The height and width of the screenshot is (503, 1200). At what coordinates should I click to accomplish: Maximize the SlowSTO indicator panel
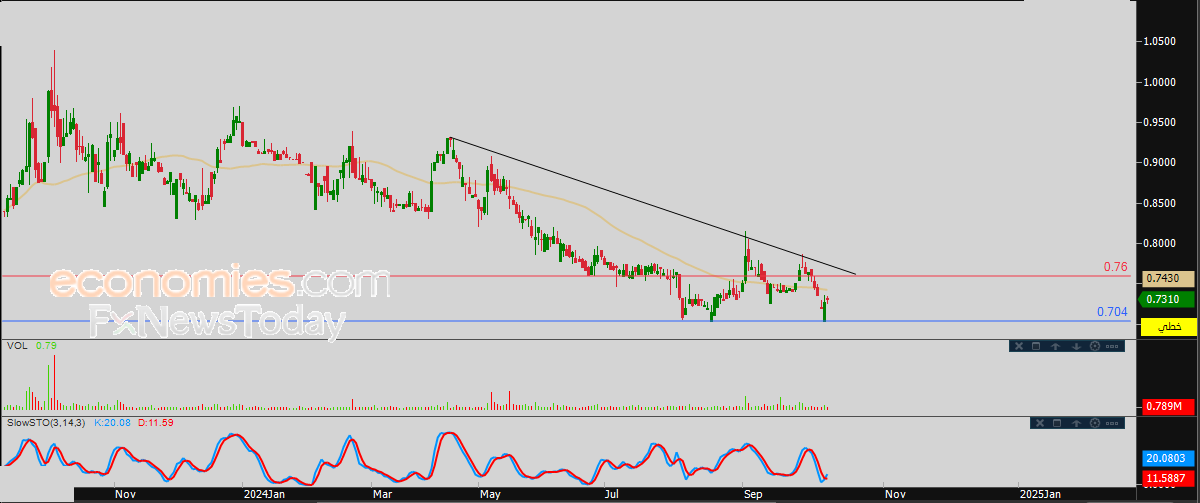[x=1057, y=423]
